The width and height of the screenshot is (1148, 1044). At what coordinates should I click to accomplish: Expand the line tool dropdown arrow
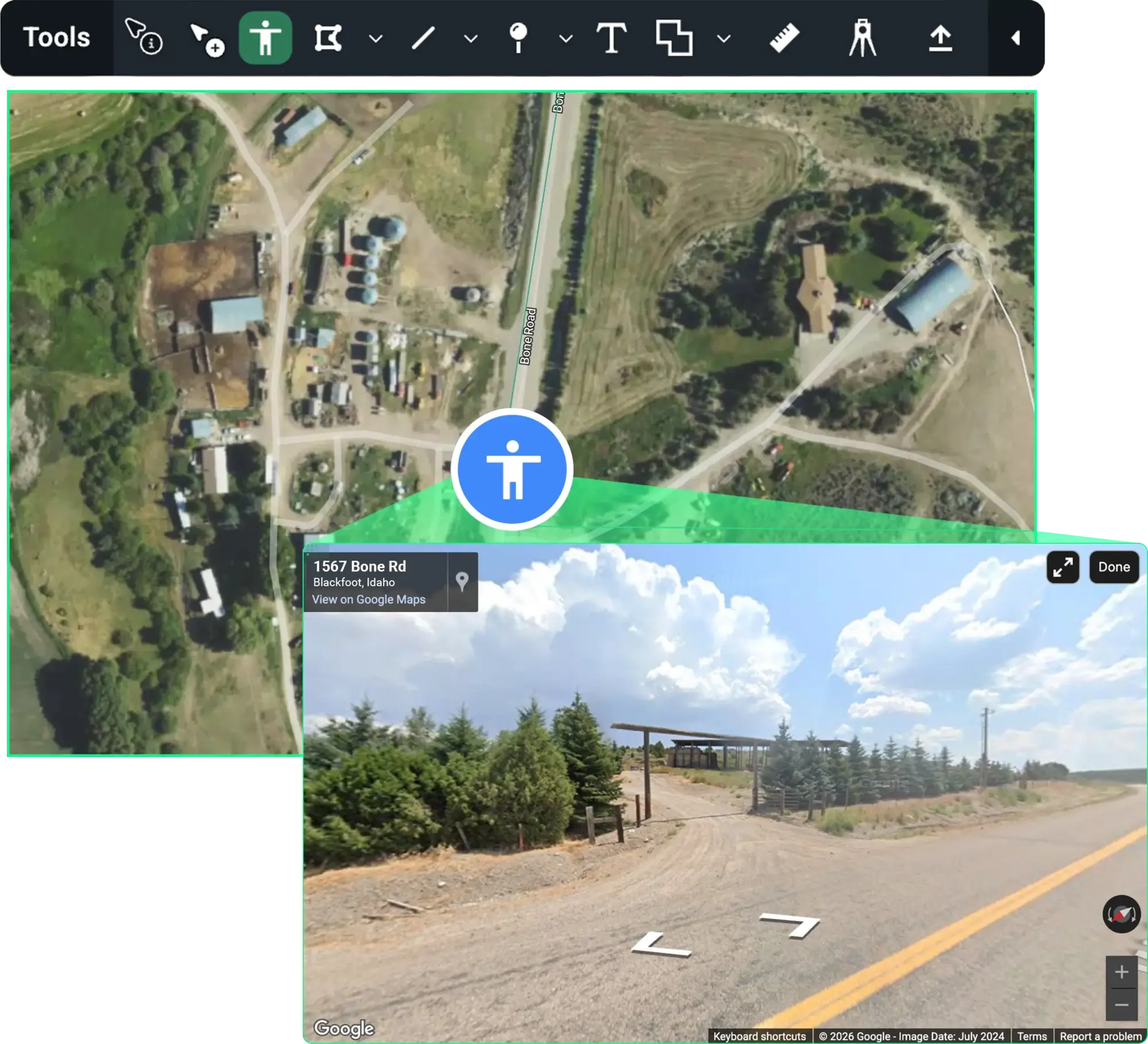pos(471,38)
